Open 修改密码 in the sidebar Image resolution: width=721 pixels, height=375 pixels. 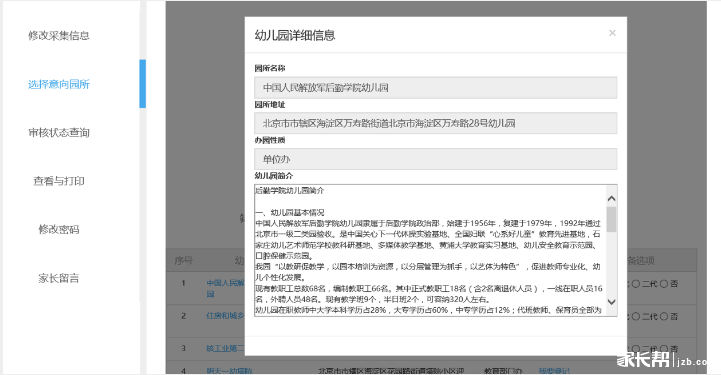59,229
